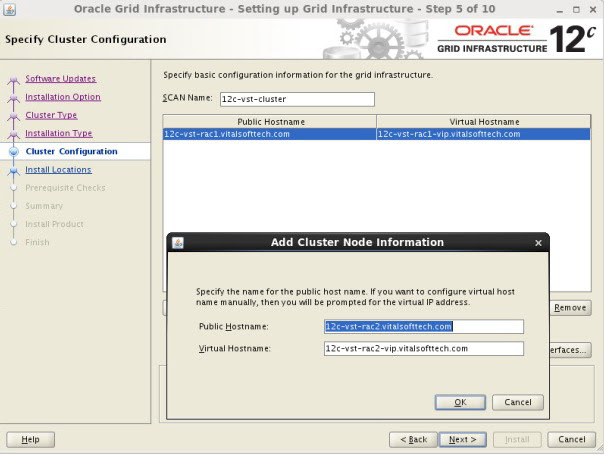Open the Installation Type step

(x=59, y=133)
